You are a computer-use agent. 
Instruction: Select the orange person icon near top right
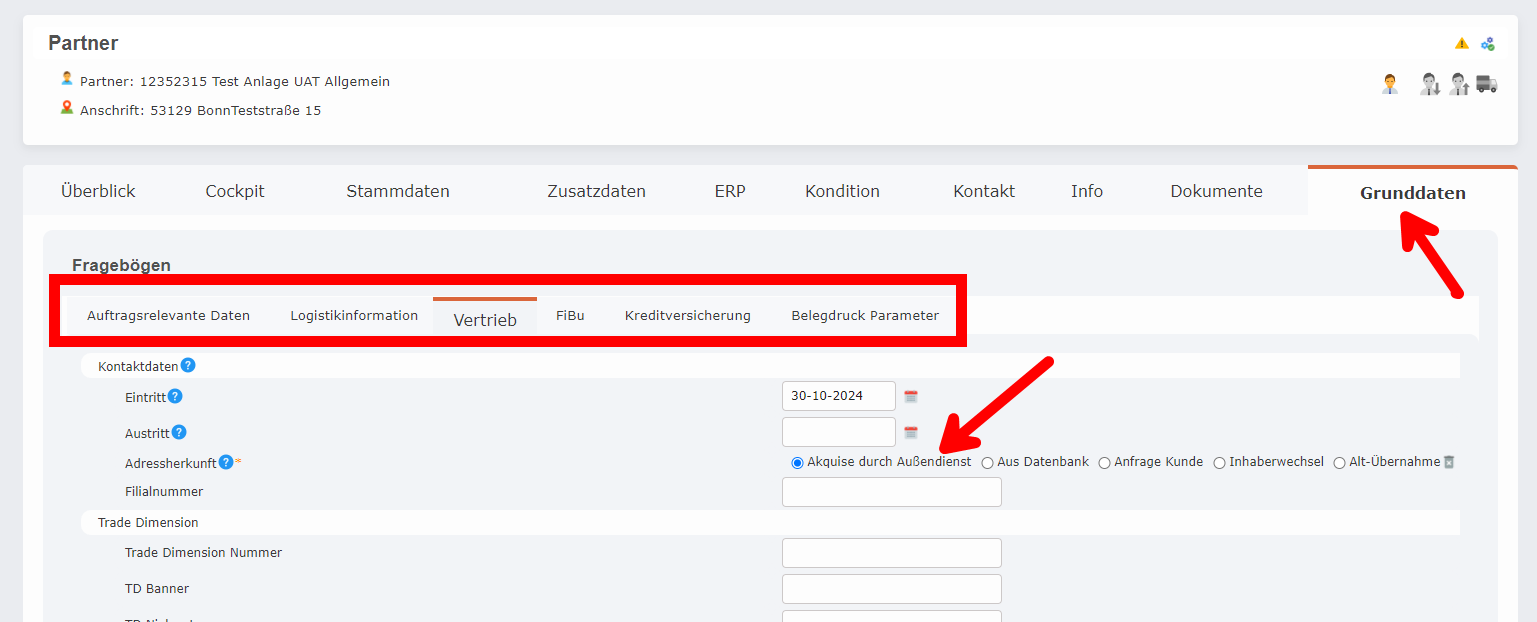pos(1390,84)
